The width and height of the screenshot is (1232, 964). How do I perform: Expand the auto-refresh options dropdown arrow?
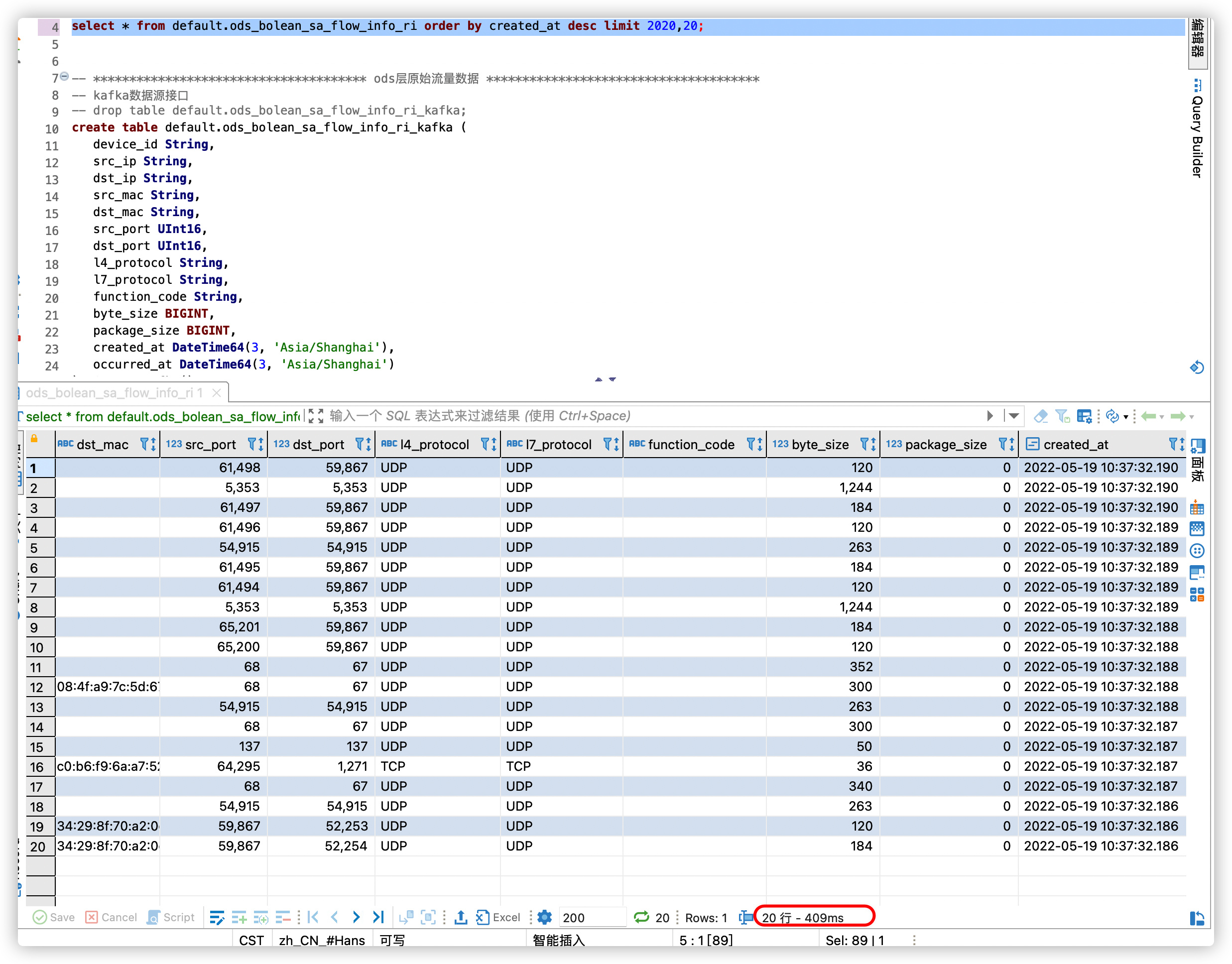point(1125,417)
